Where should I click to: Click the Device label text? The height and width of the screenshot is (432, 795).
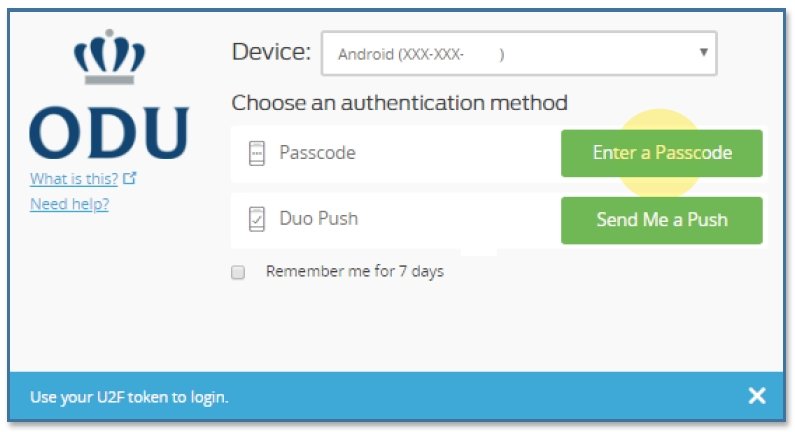coord(271,52)
